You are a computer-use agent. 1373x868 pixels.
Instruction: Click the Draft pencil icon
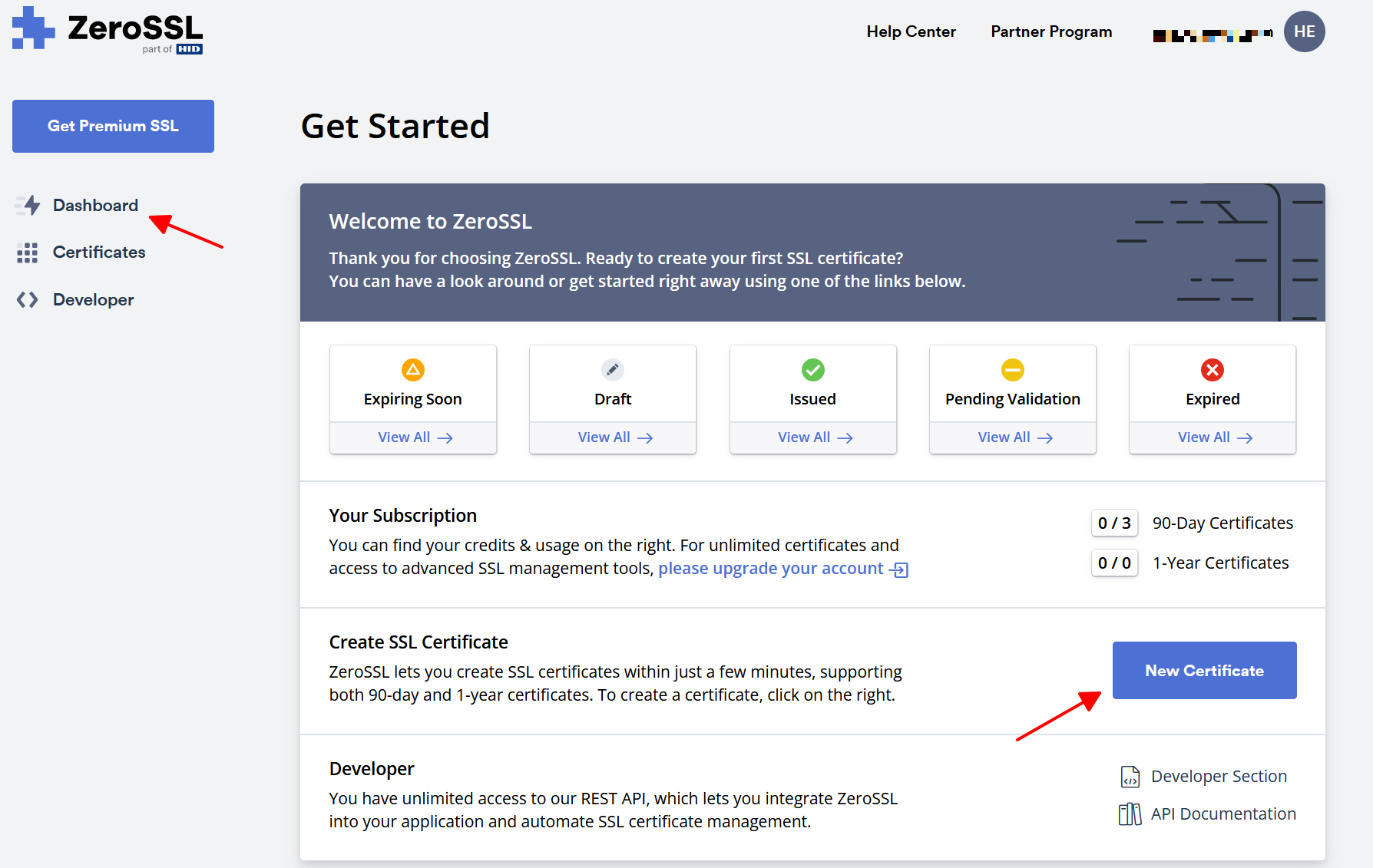coord(612,370)
